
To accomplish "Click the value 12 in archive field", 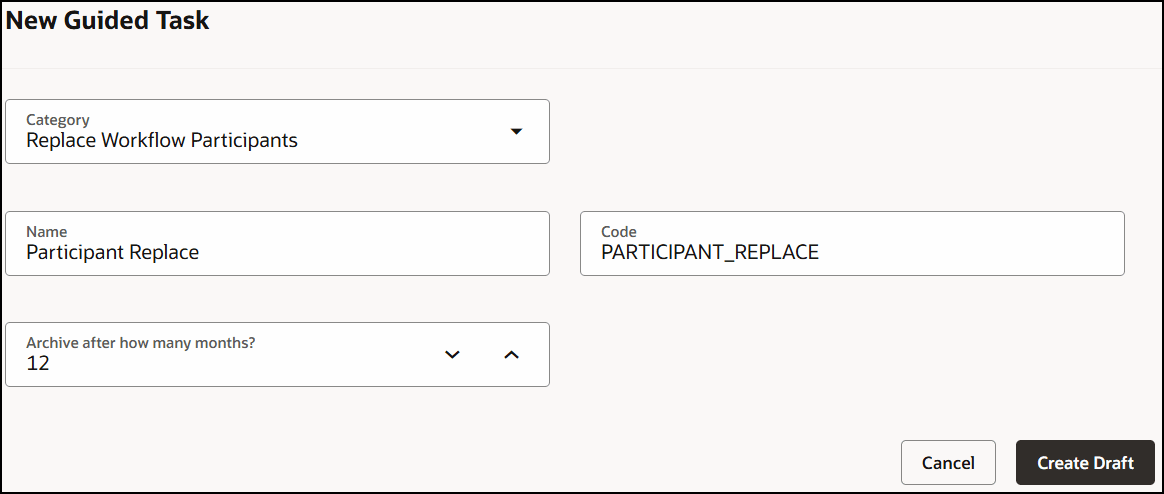I will pos(38,364).
